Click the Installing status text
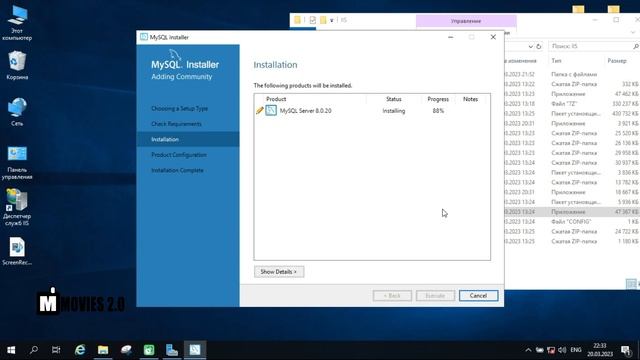This screenshot has height=360, width=640. pyautogui.click(x=393, y=111)
